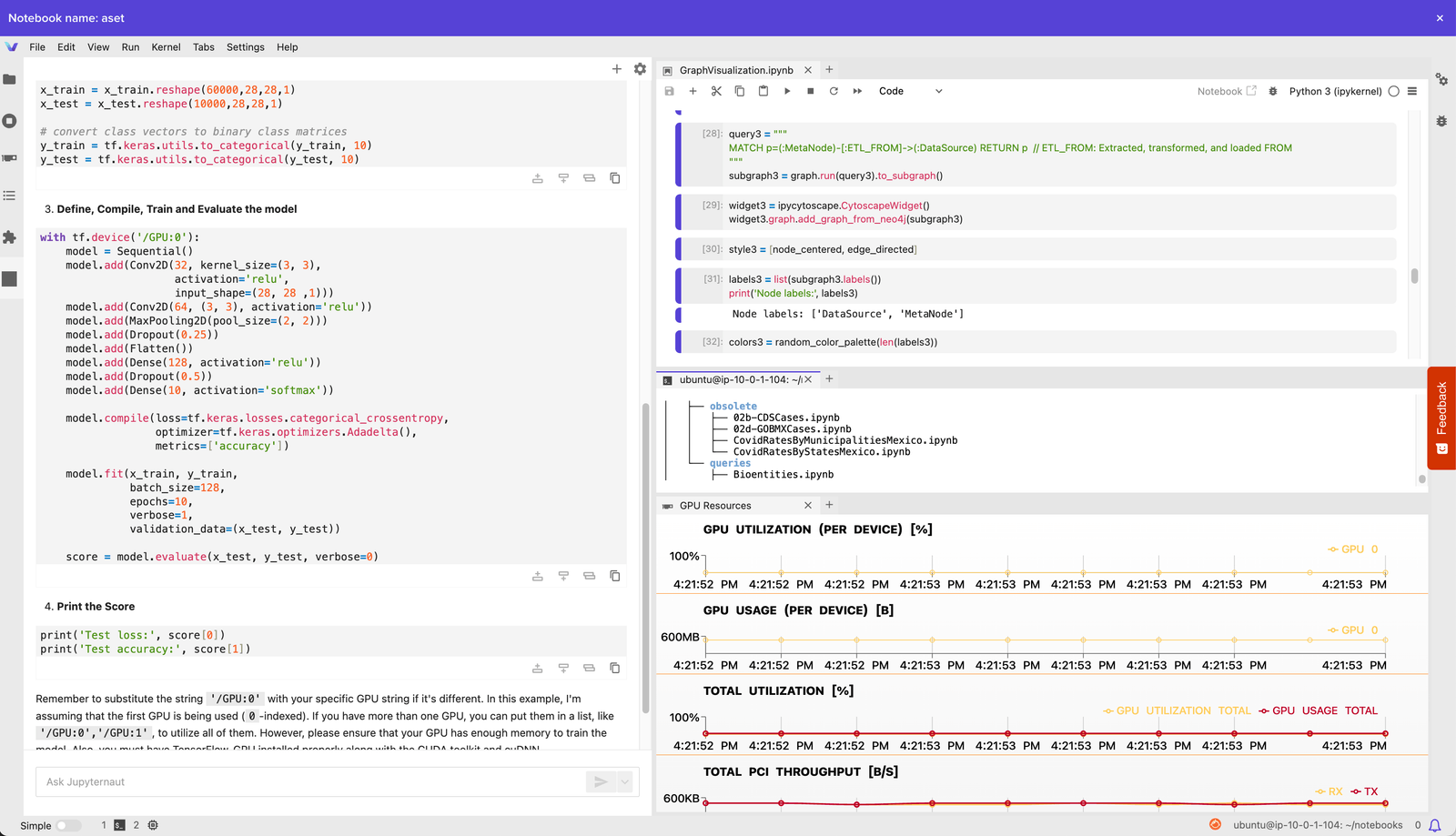Open the cell type Code dropdown
The height and width of the screenshot is (836, 1456).
pos(910,91)
